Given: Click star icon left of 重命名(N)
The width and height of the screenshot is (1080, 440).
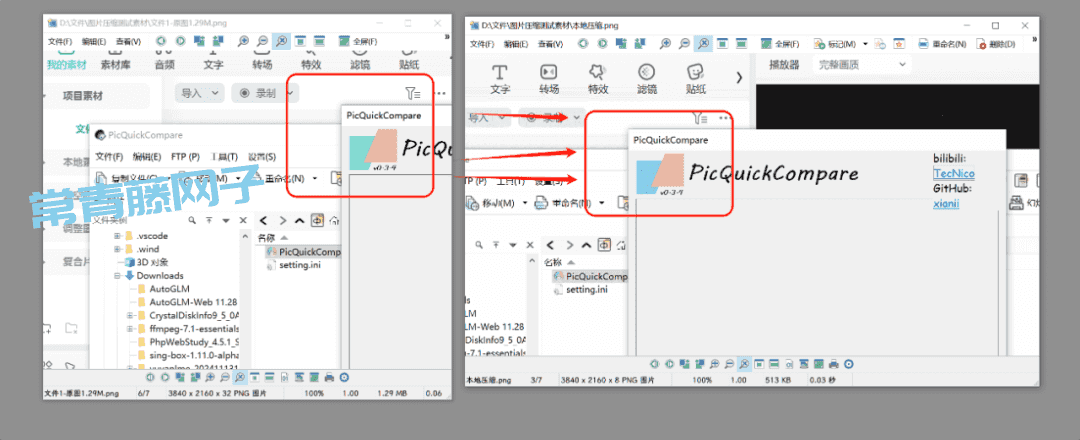Looking at the screenshot, I should coord(899,43).
